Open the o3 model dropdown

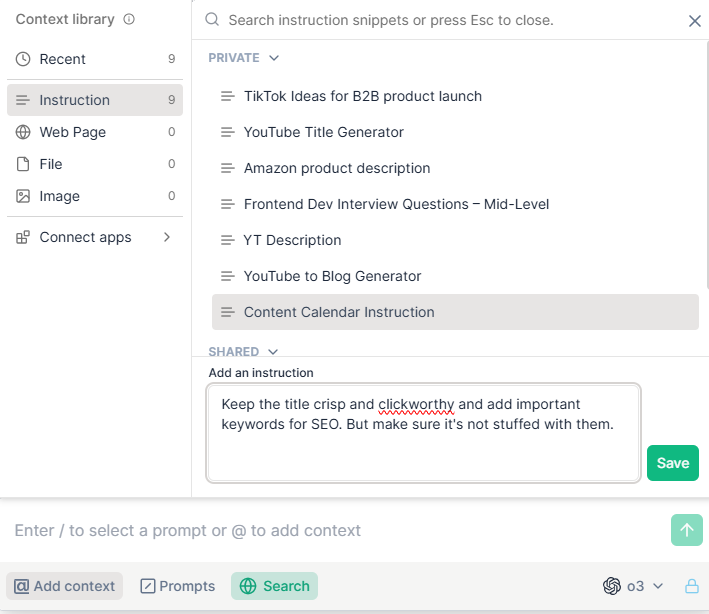coord(633,586)
